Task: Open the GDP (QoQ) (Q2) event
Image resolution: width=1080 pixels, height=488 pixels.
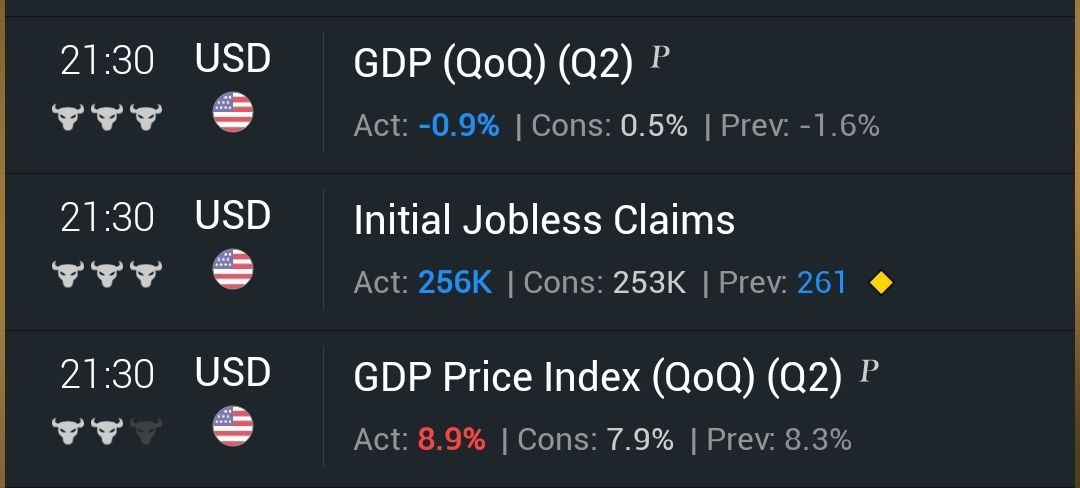Action: tap(493, 64)
